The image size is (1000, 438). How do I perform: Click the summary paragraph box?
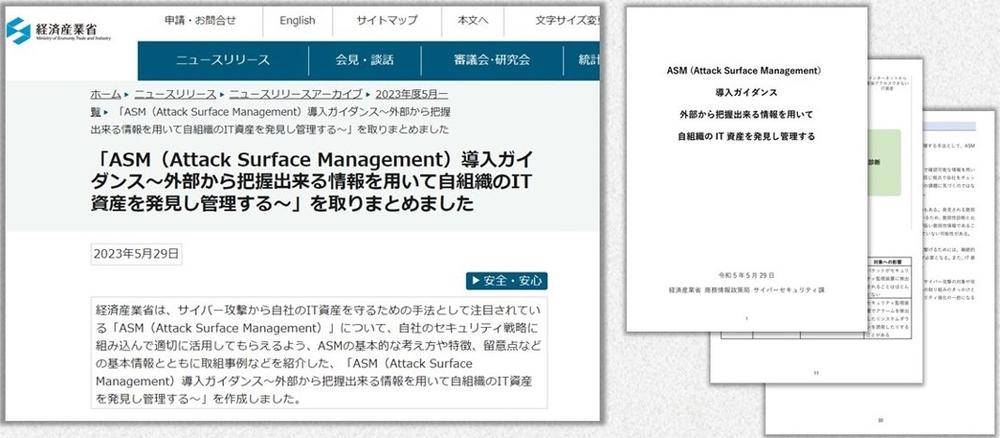click(x=319, y=353)
